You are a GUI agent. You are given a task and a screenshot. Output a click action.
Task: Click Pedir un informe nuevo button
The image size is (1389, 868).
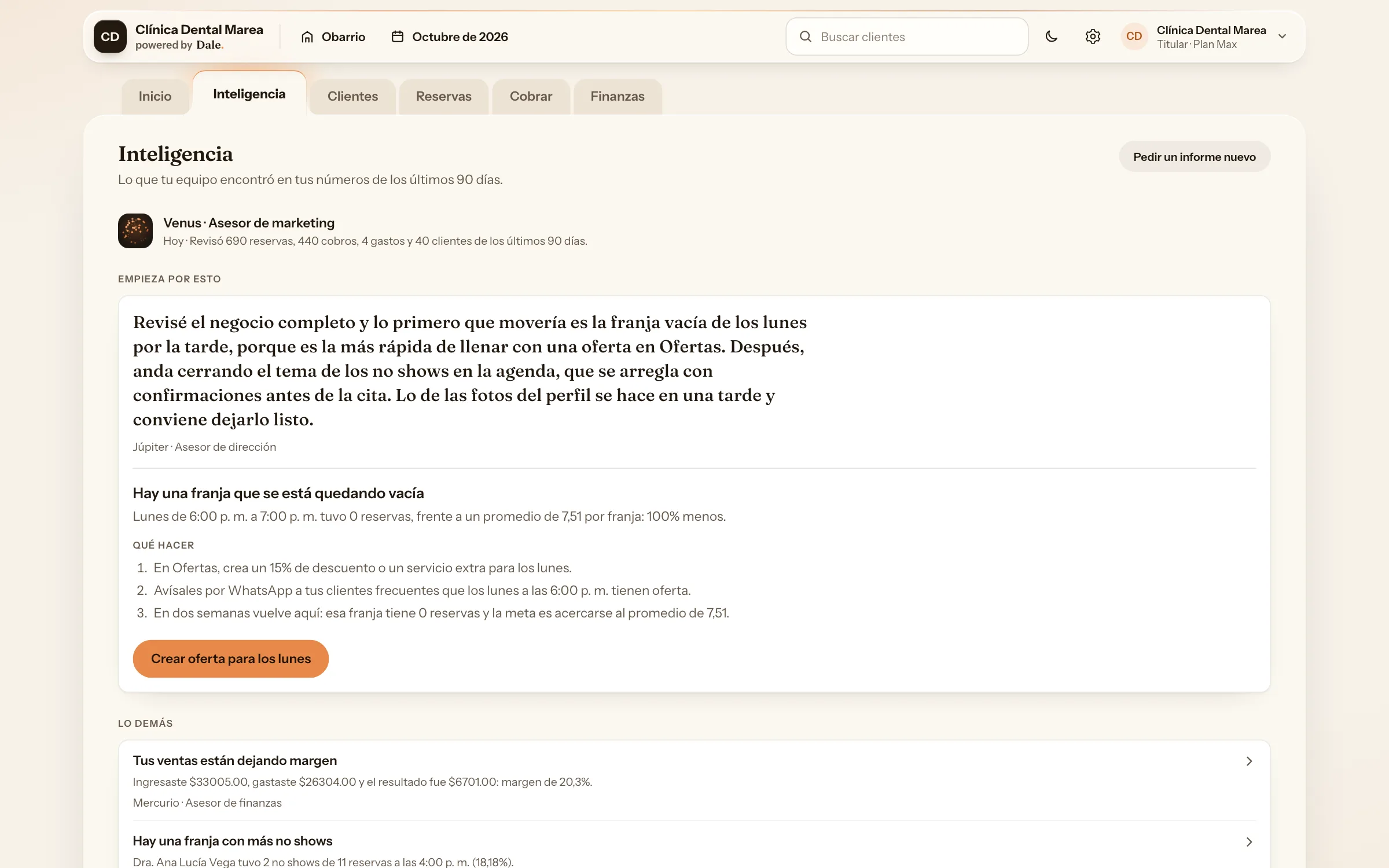tap(1195, 157)
